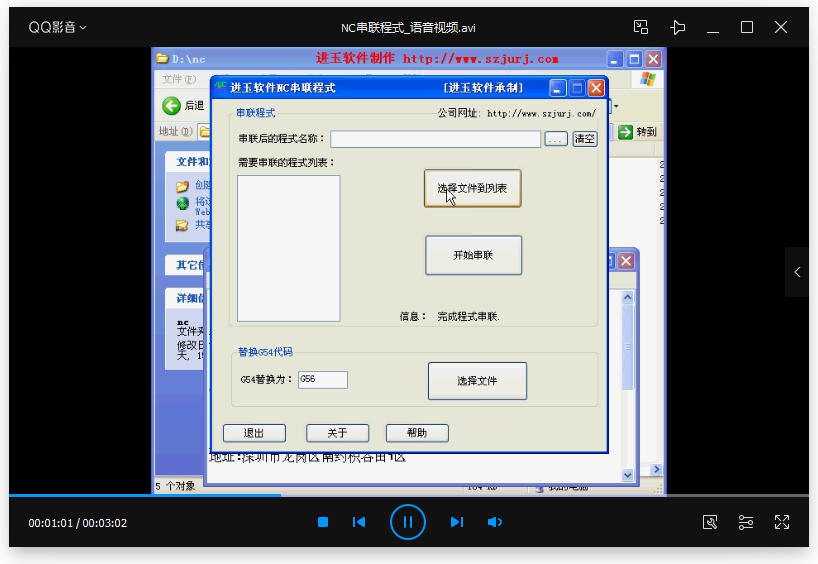Click the 帮助 button
The width and height of the screenshot is (818, 564).
[x=417, y=433]
